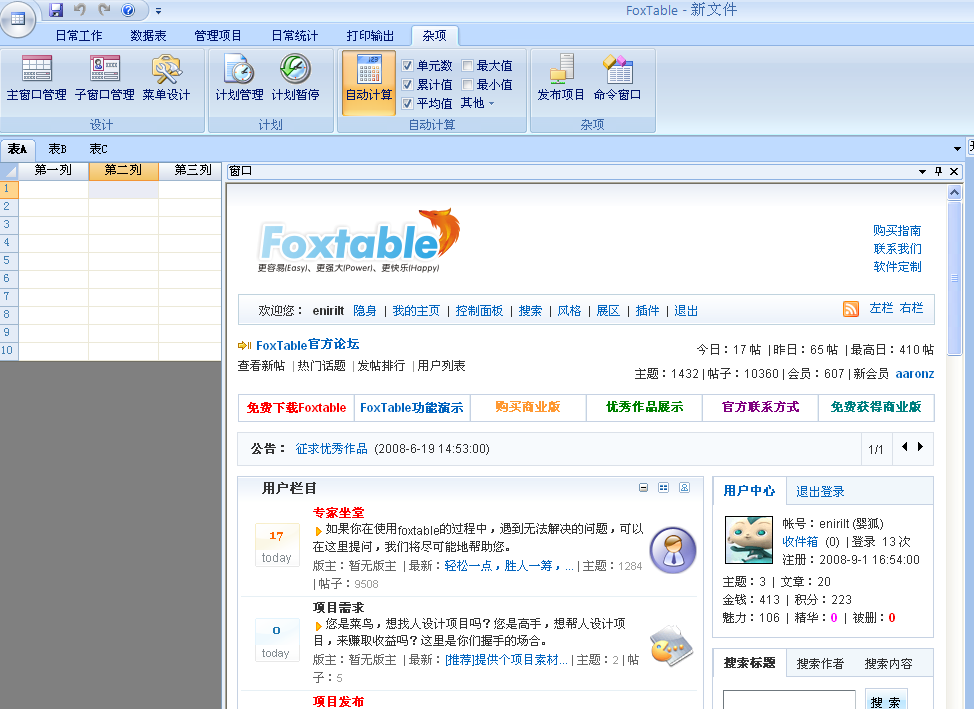974x709 pixels.
Task: Click the 搜 索 button
Action: point(886,701)
